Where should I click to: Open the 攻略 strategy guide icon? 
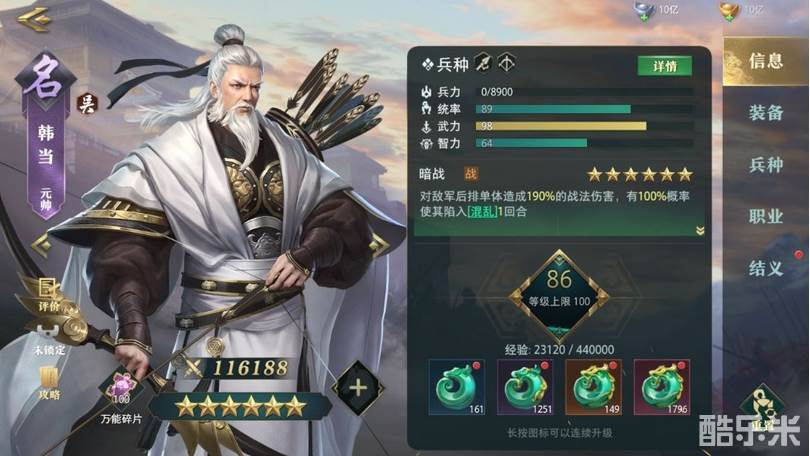click(50, 383)
